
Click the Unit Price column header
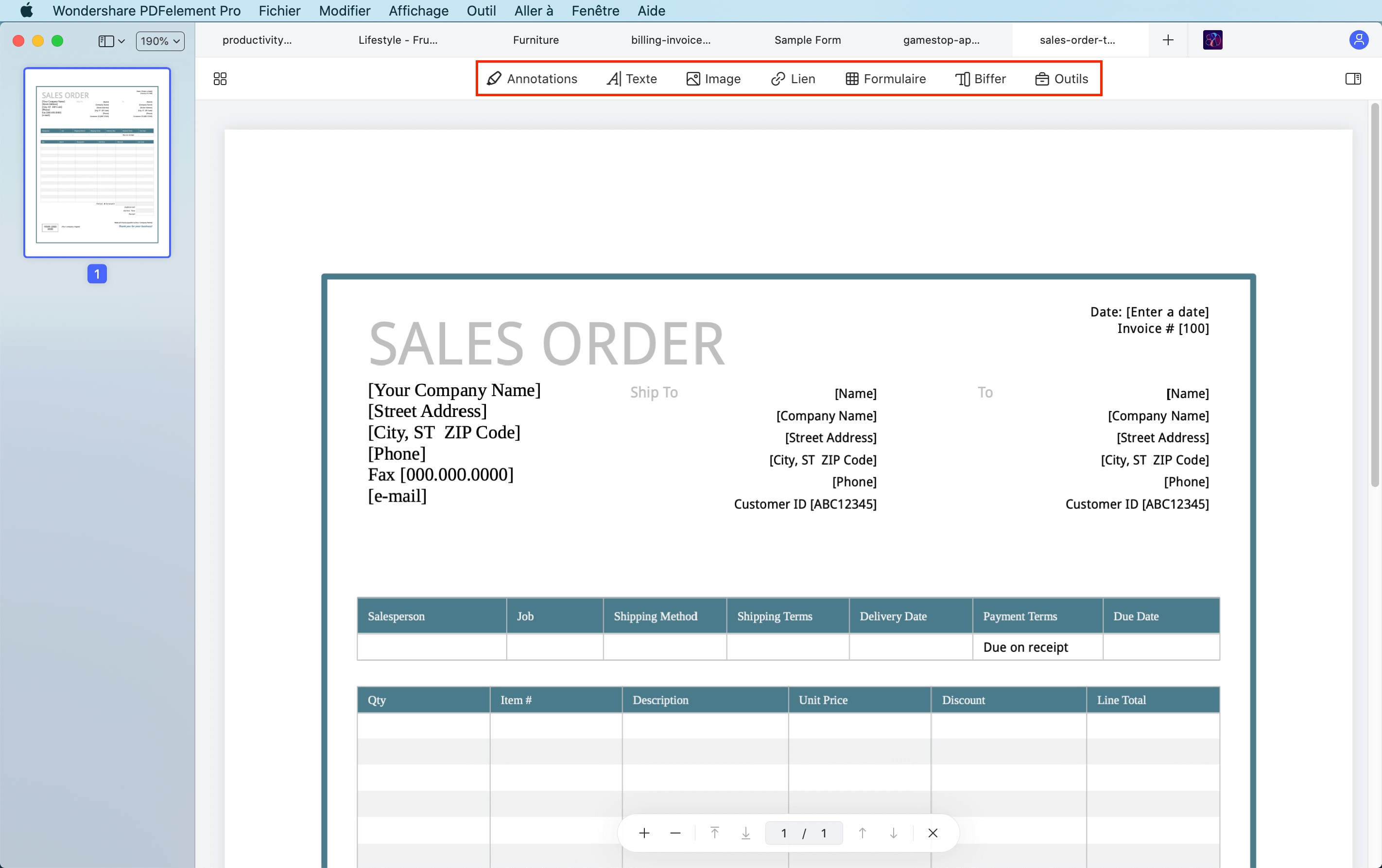[x=859, y=700]
